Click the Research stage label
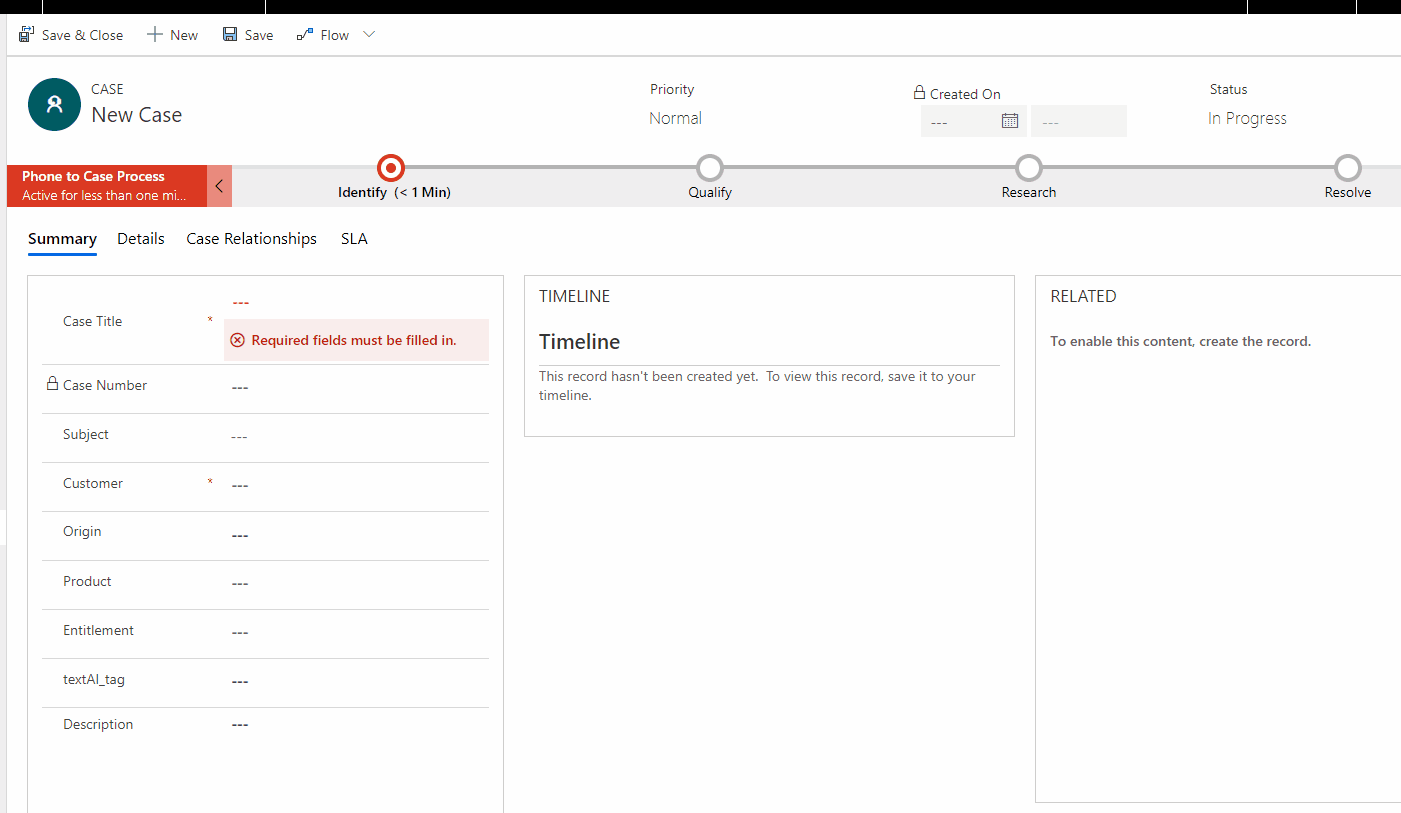The width and height of the screenshot is (1401, 813). 1029,192
